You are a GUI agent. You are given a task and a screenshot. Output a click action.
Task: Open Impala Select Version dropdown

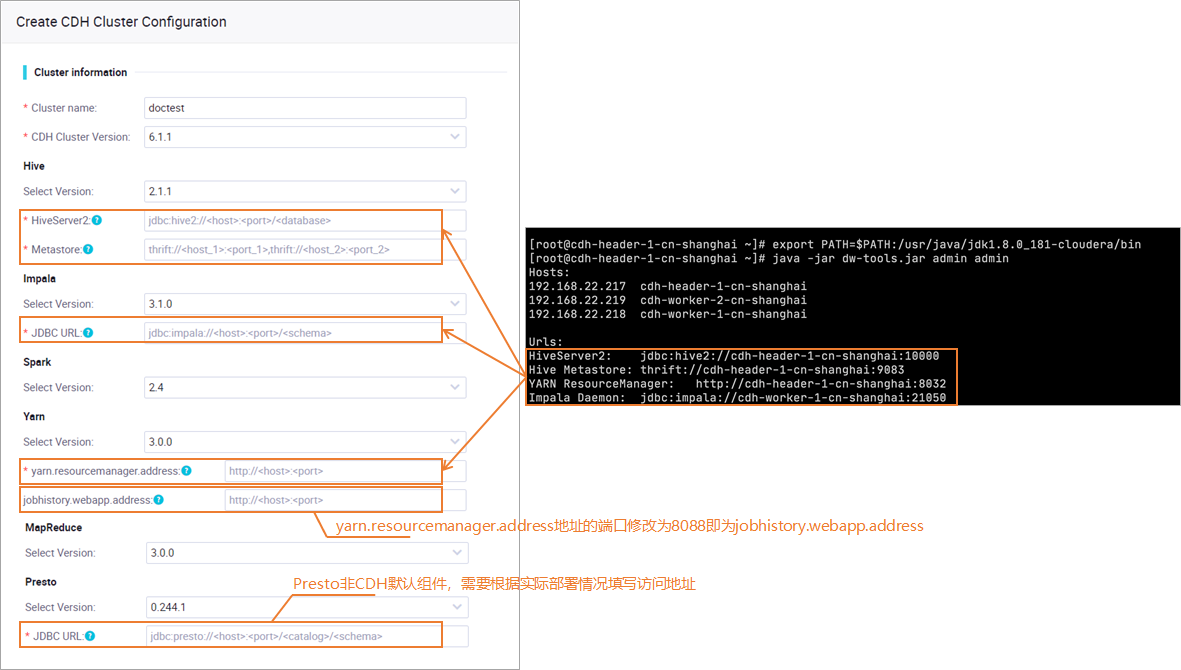point(305,304)
